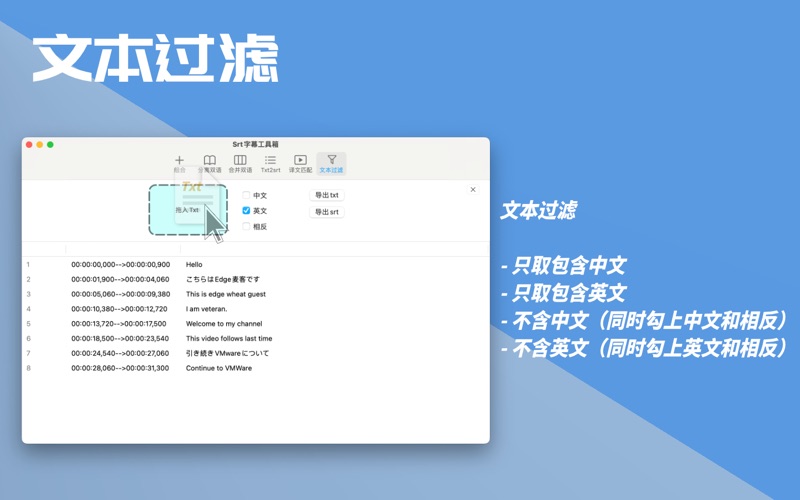
Task: Select the 合并双语 columns icon
Action: pos(240,164)
